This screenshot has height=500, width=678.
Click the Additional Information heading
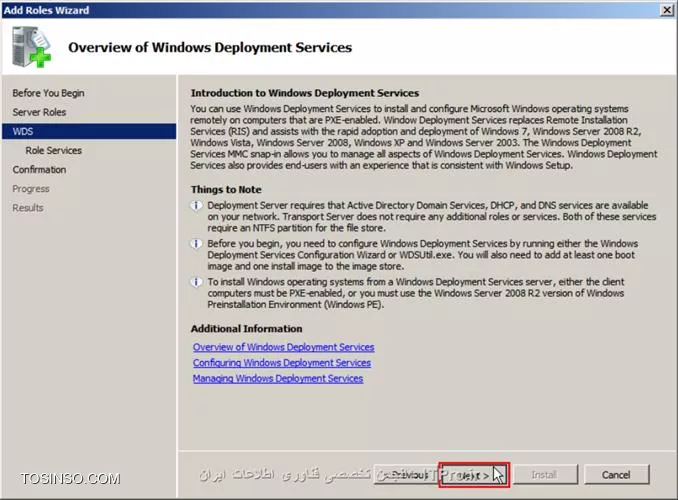tap(246, 329)
